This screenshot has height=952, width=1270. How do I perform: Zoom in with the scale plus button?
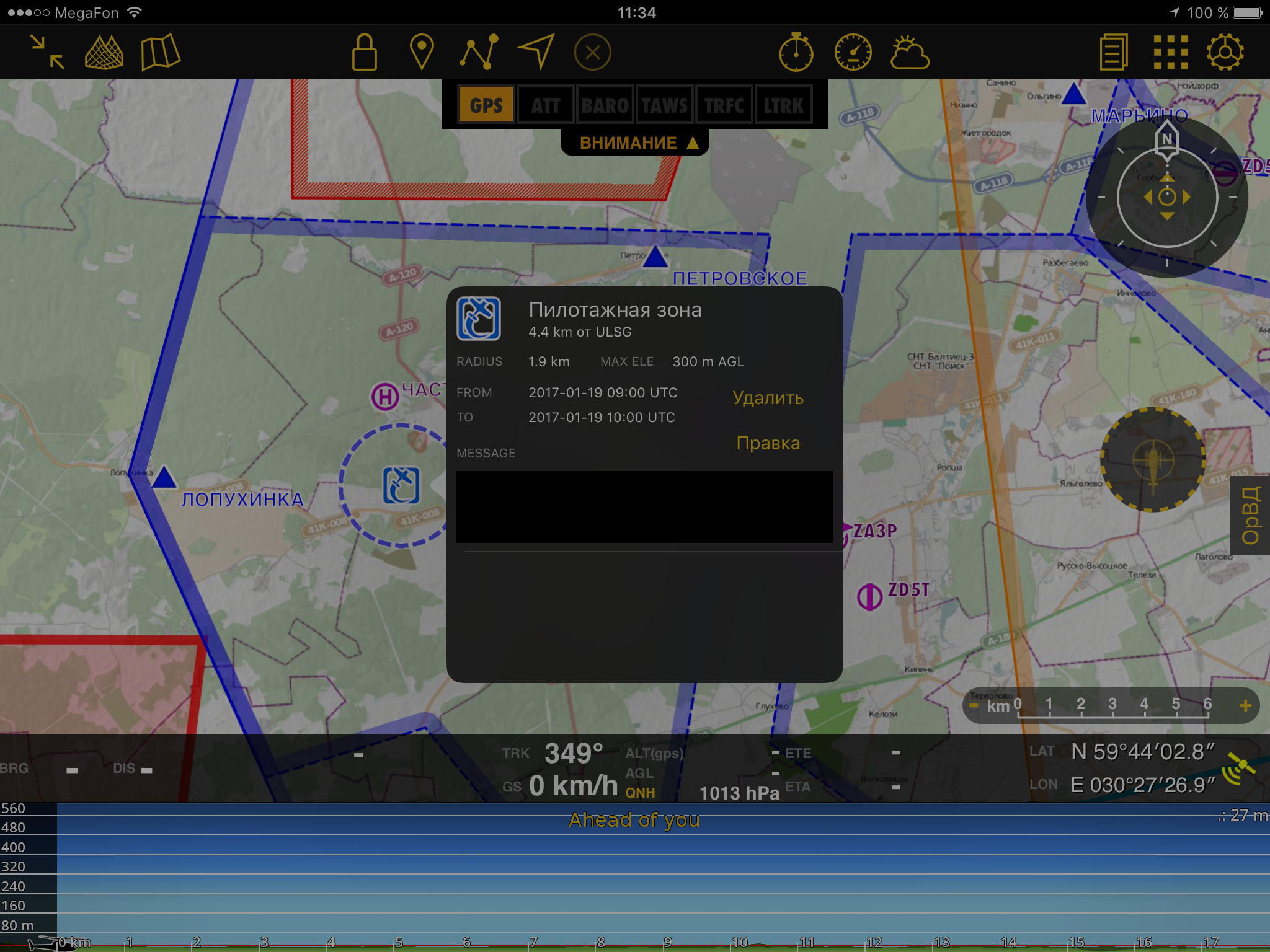[x=1245, y=705]
